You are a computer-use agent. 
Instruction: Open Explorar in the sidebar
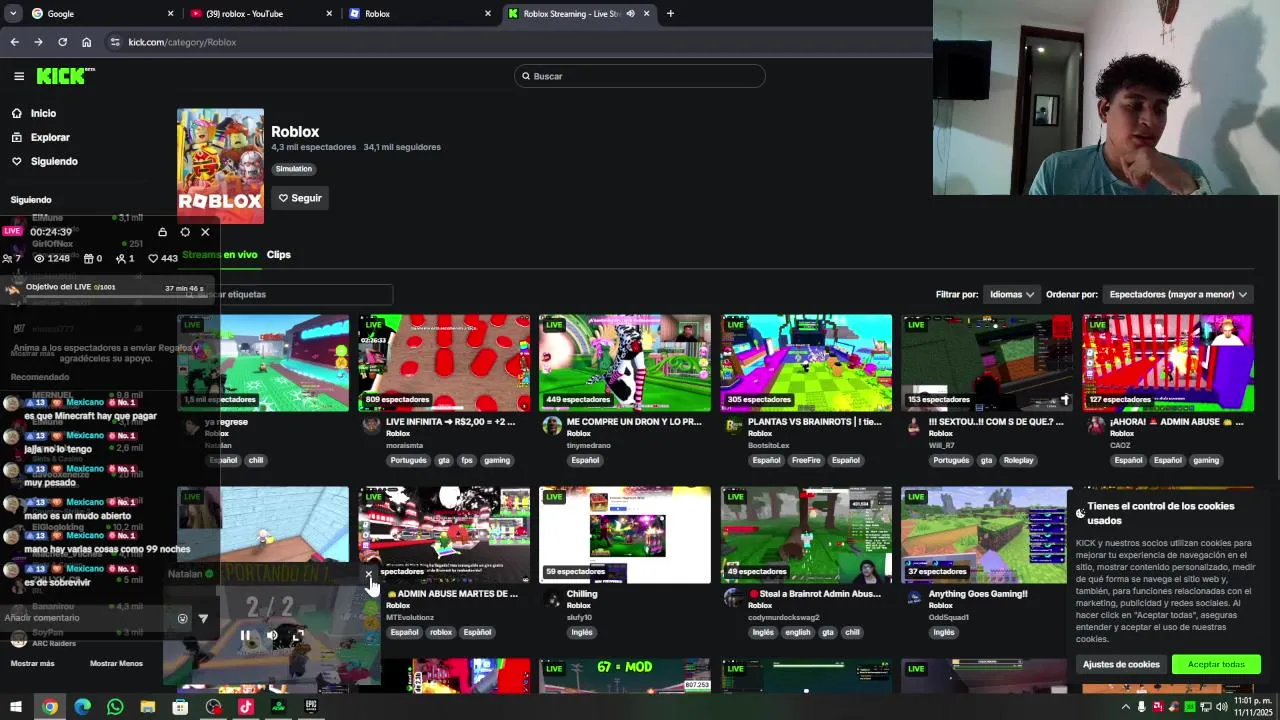coord(50,137)
